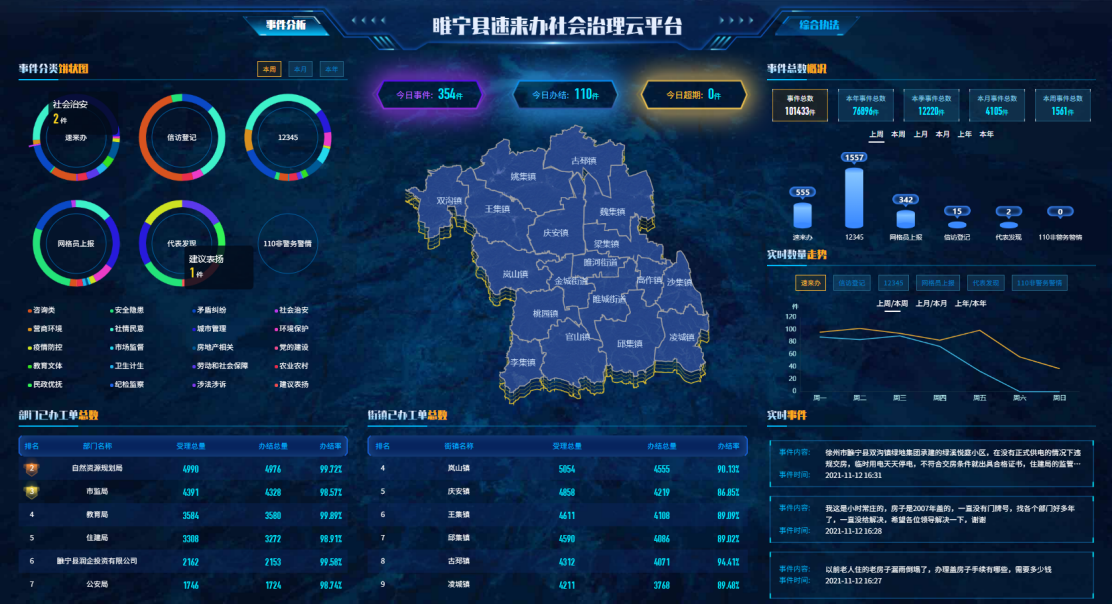Click the 速来办 cylinder bar icon
1112x604 pixels.
pos(802,215)
